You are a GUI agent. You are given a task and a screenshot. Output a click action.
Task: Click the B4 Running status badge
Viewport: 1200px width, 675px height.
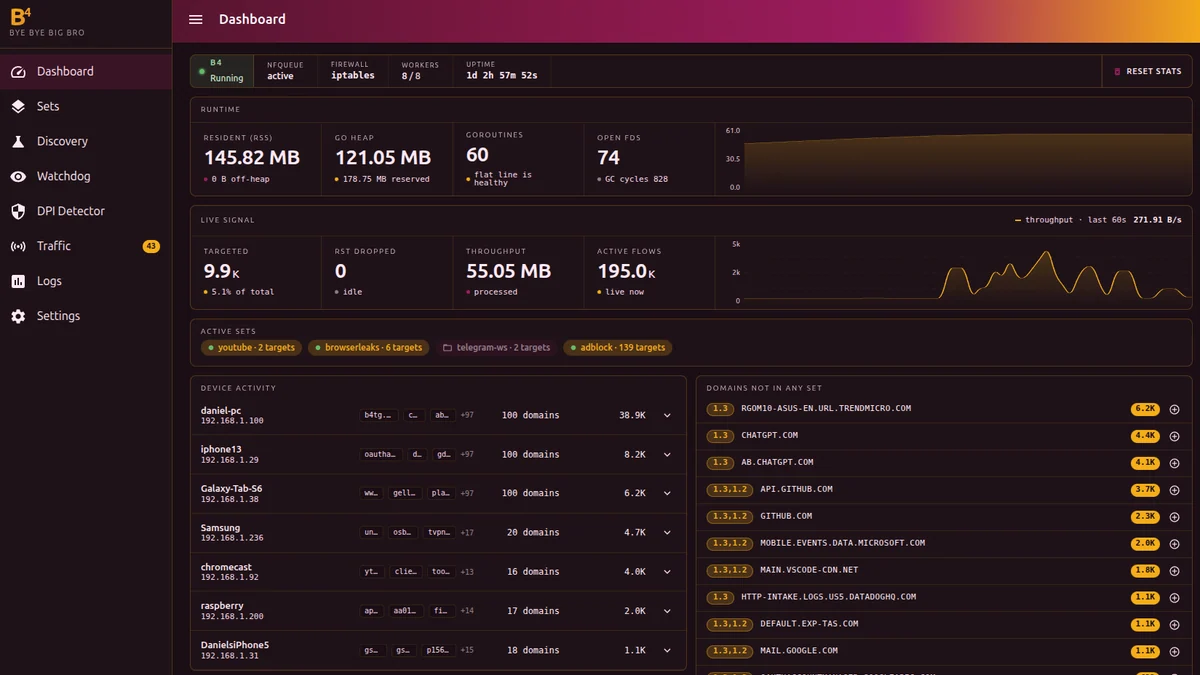pos(222,72)
